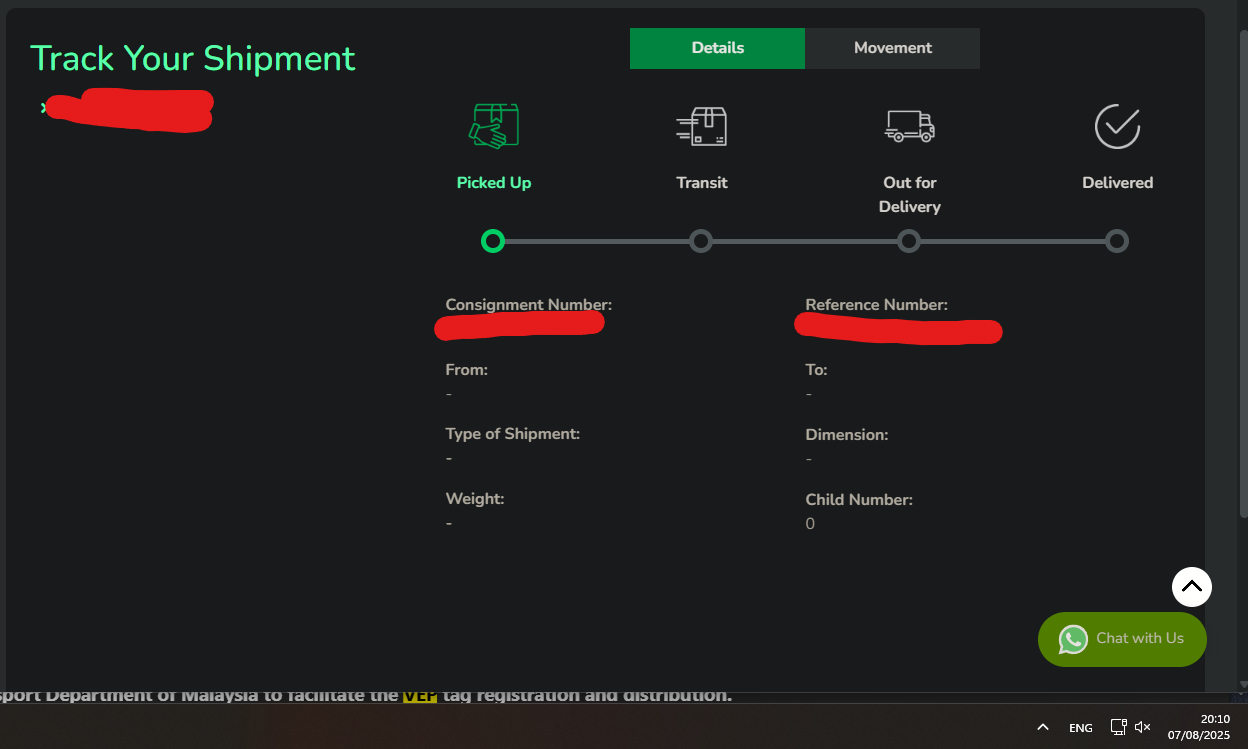The width and height of the screenshot is (1248, 749).
Task: Click the Picked Up handshake package icon
Action: 494,127
